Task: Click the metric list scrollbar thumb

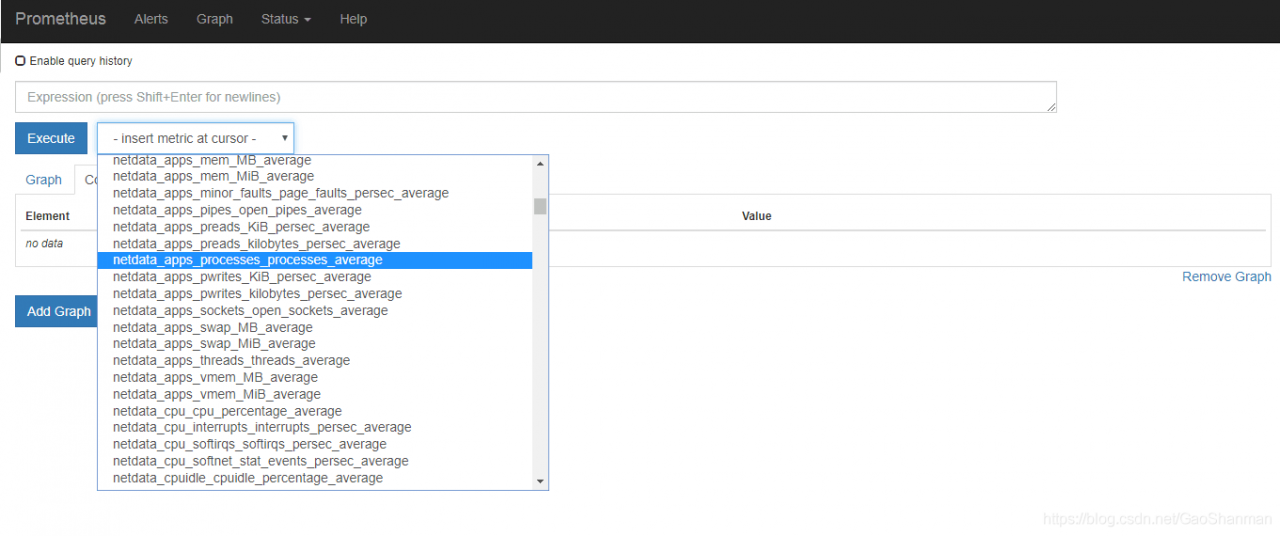Action: (x=540, y=206)
